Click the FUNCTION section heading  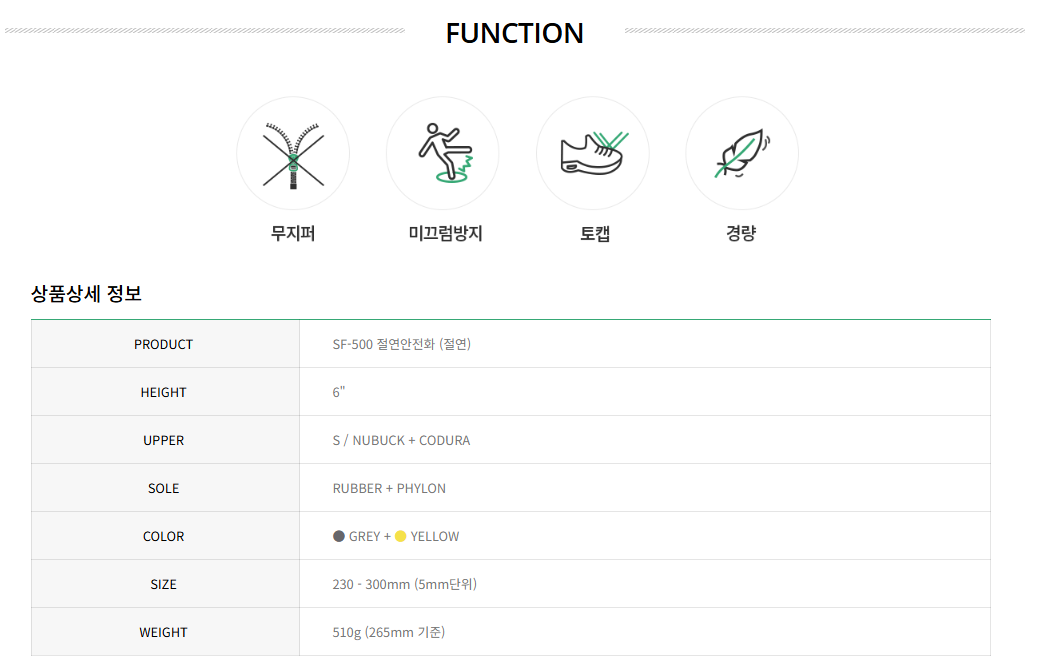tap(514, 33)
